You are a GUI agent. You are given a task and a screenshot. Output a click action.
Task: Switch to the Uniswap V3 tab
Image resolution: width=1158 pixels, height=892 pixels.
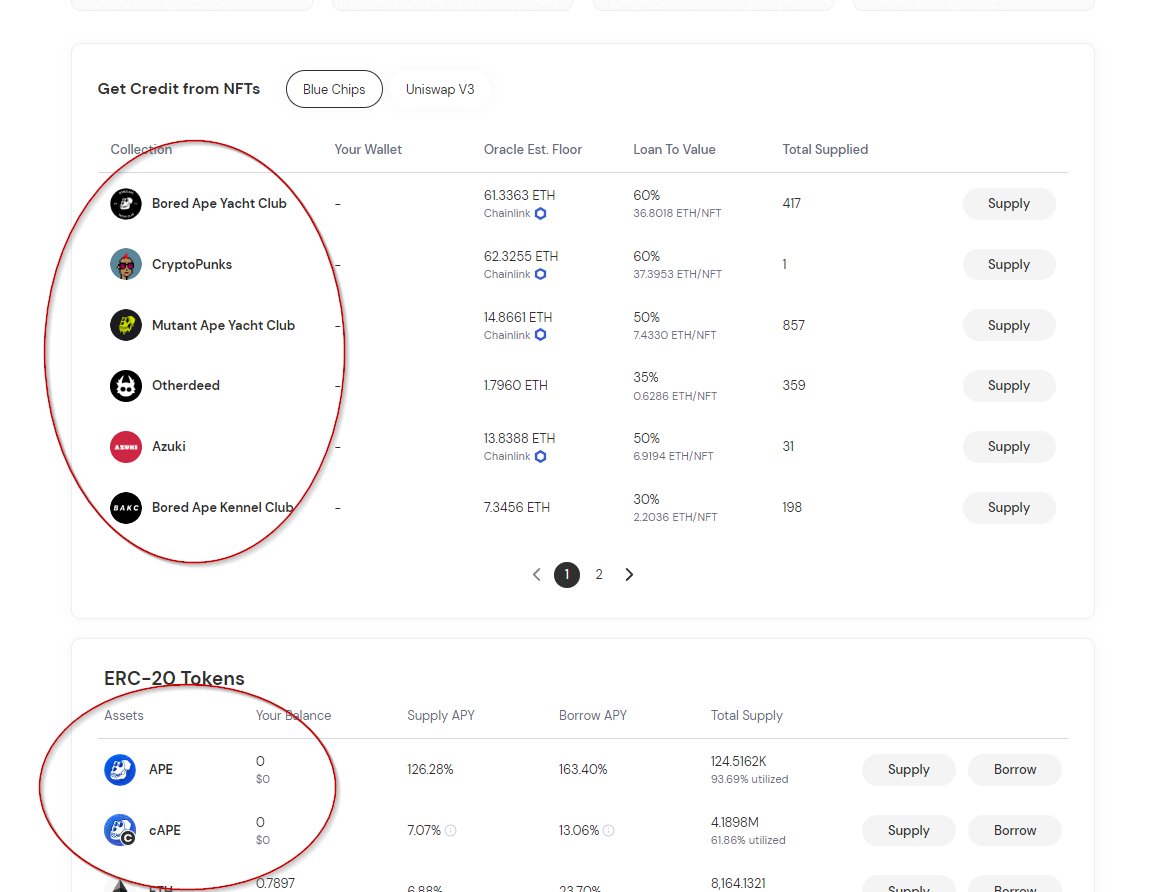[x=440, y=89]
